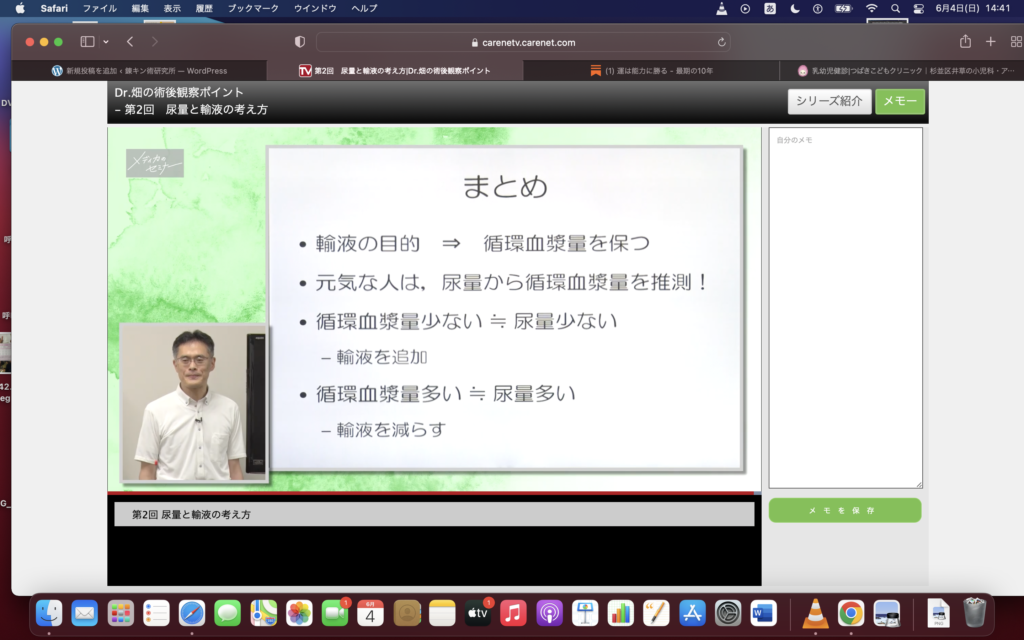Go back using the toolbar back arrow
Screen dimensions: 1024x640
(130, 42)
